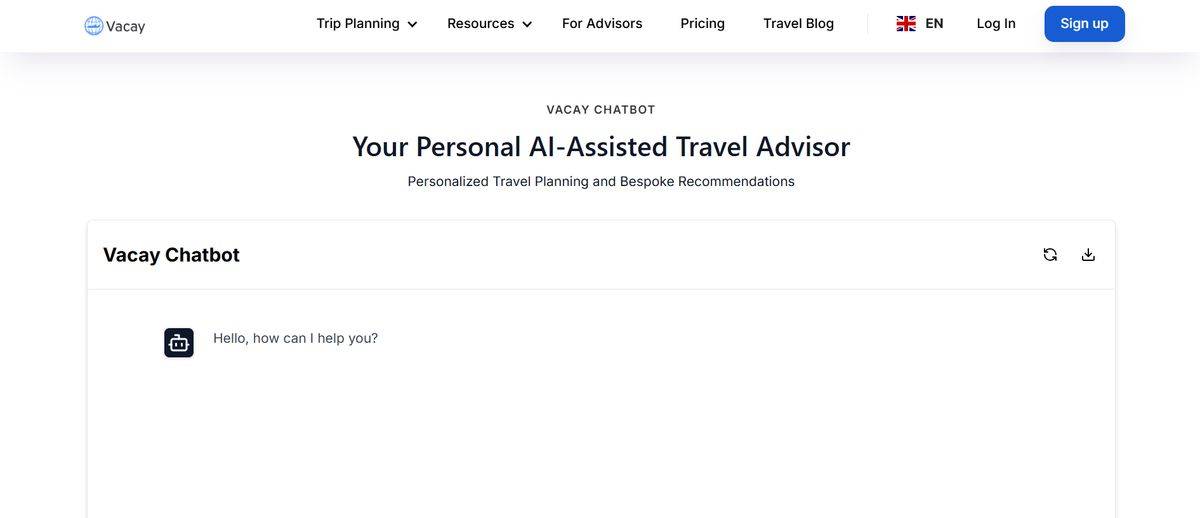Open the Resources menu
Screen dimensions: 1200x518
pyautogui.click(x=480, y=23)
